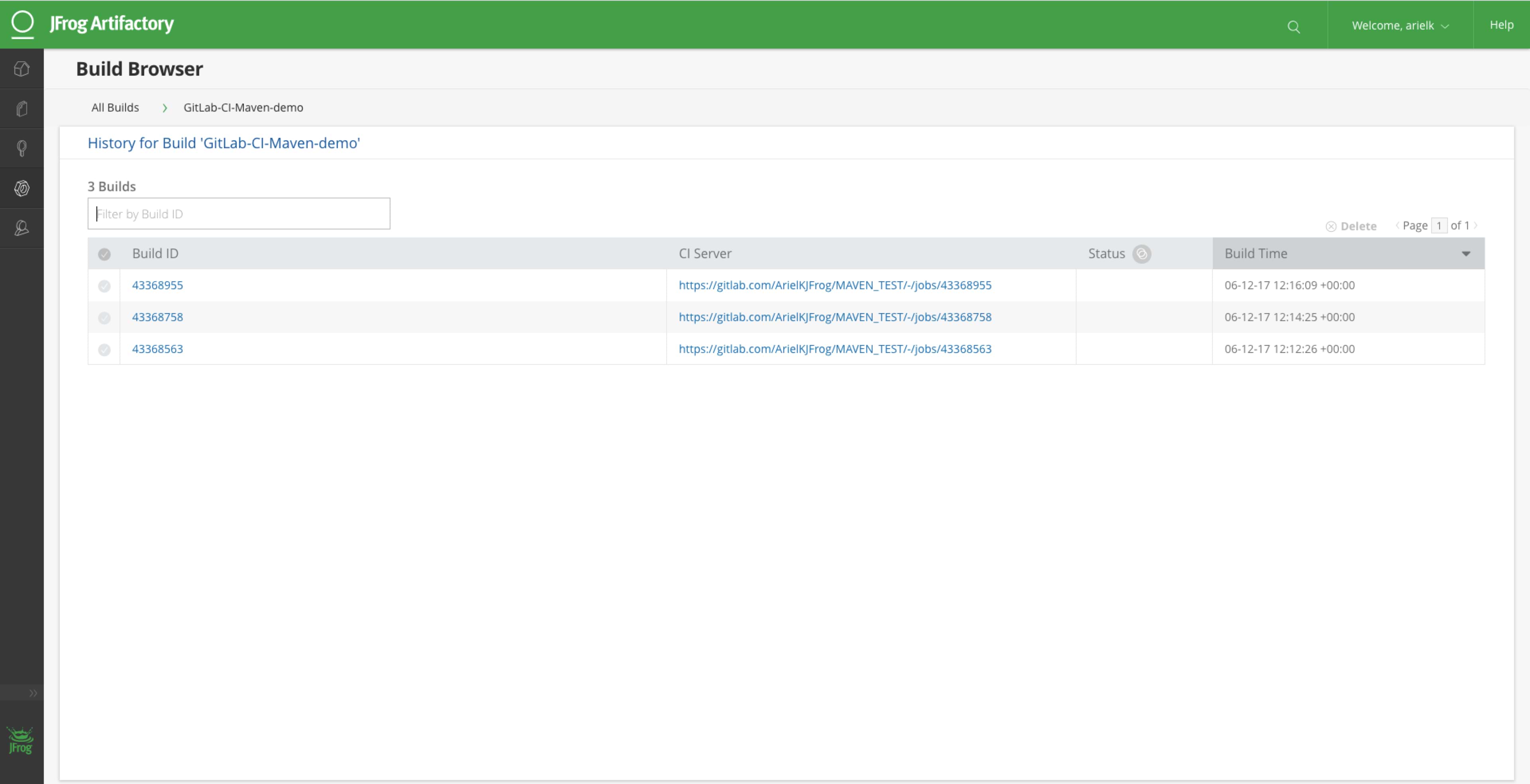Viewport: 1530px width, 784px height.
Task: Toggle the Build Time sort arrow
Action: coord(1466,254)
